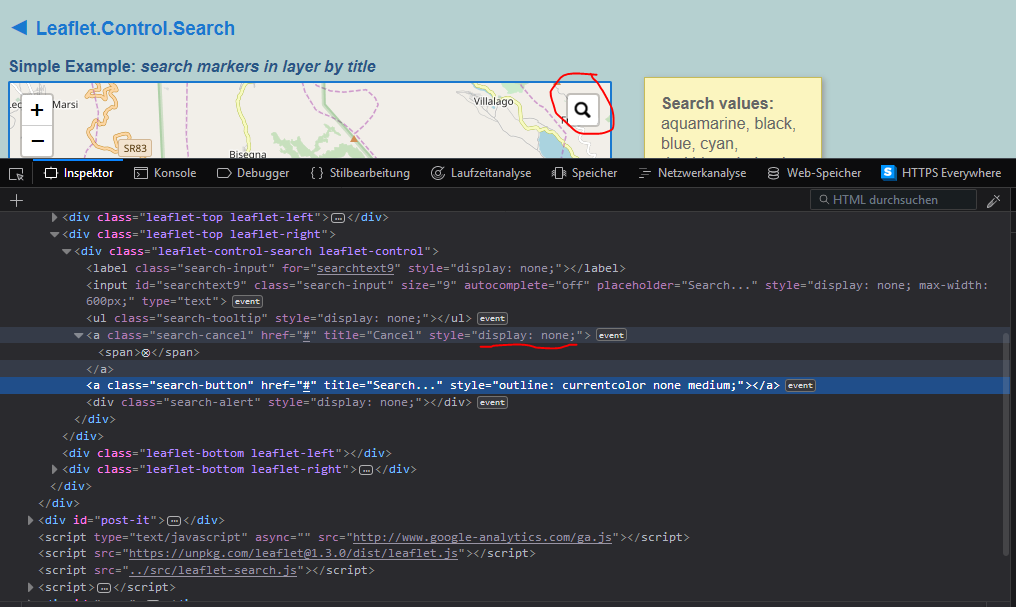Zoom out the map with minus button

(x=37, y=141)
